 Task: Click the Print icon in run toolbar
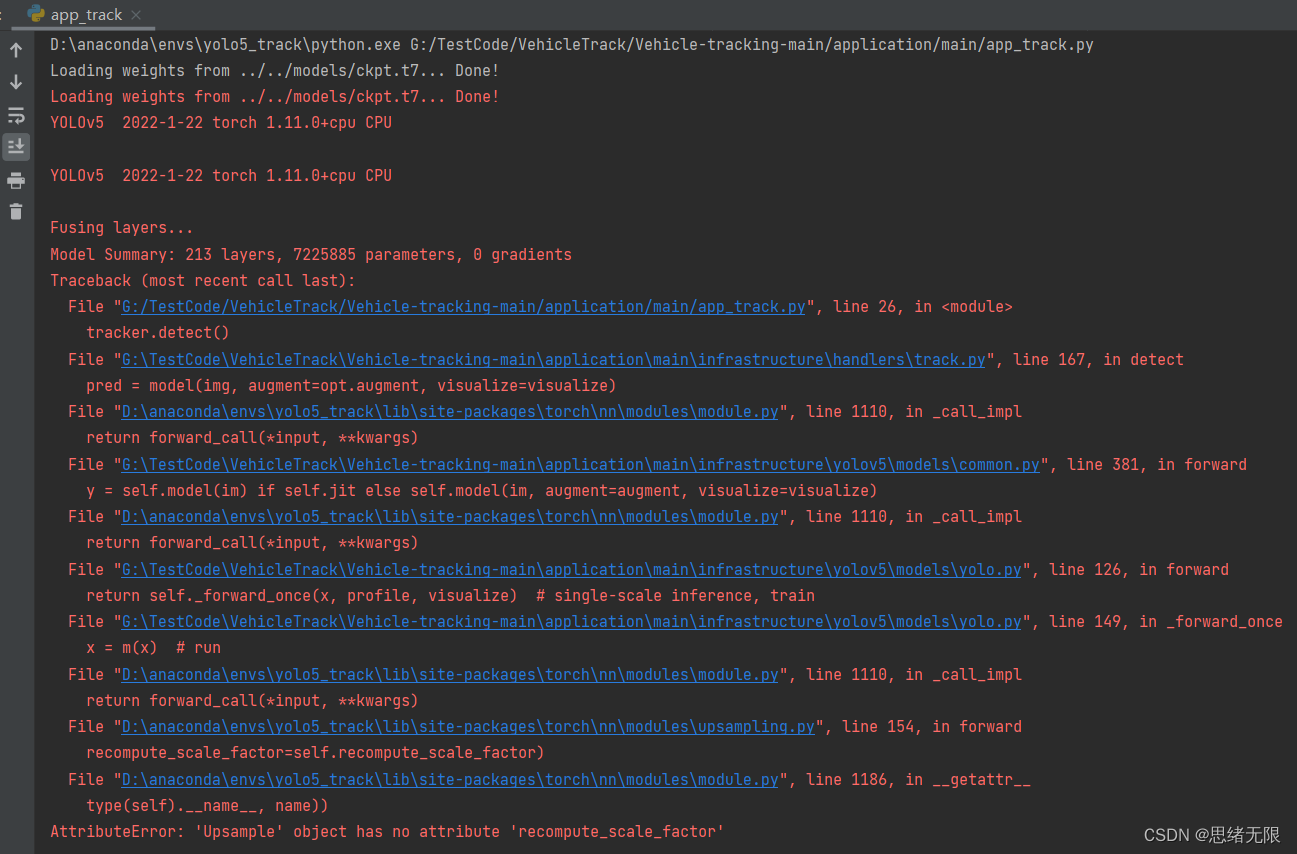click(x=16, y=180)
